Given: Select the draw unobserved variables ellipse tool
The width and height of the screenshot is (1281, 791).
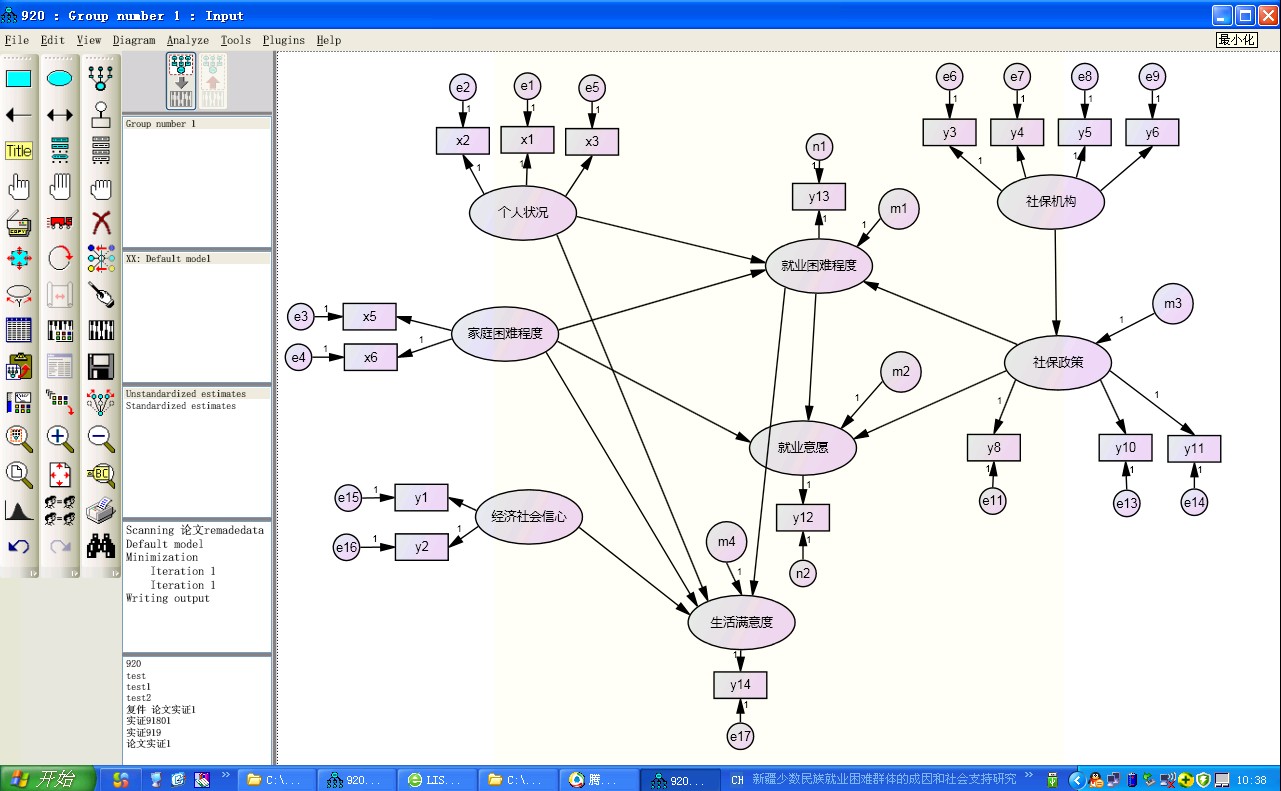Looking at the screenshot, I should [60, 78].
